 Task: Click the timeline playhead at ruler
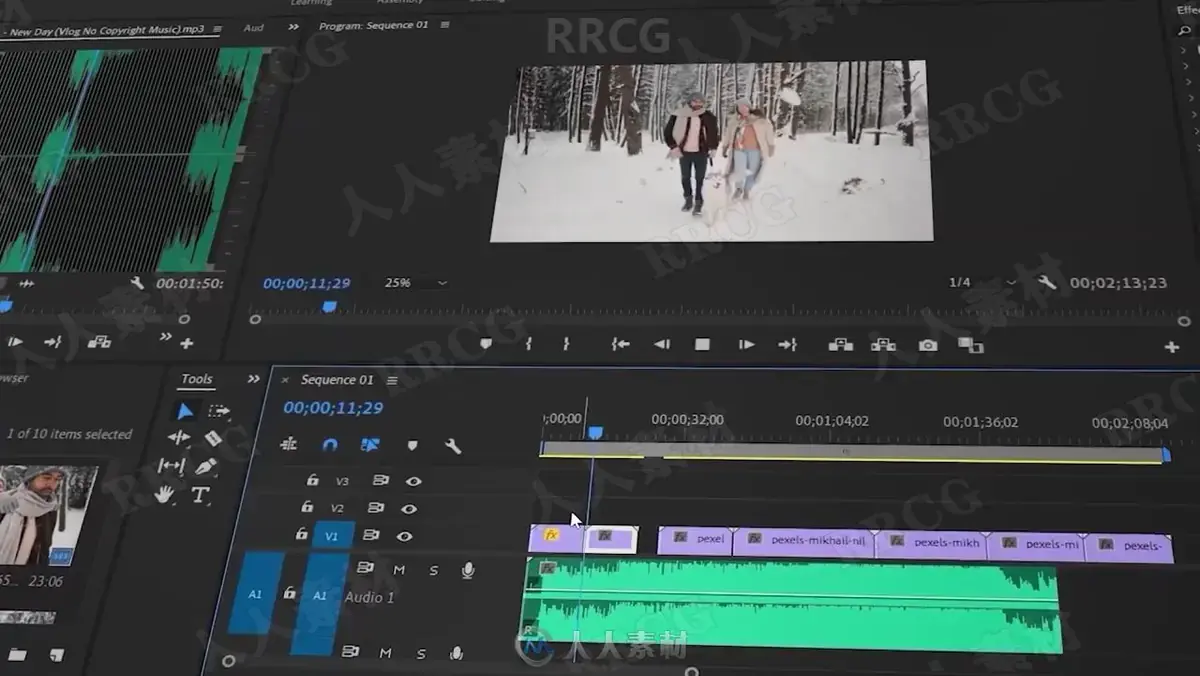[x=595, y=432]
